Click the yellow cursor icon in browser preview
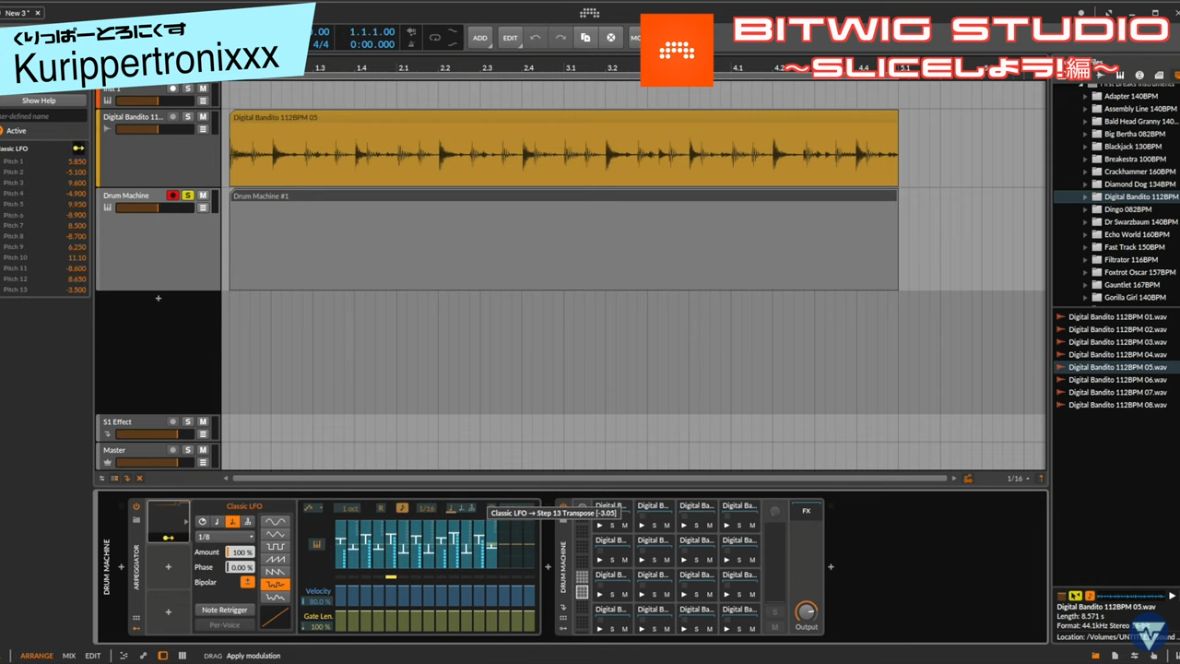Screen dimensions: 1180x664 [x=1075, y=595]
